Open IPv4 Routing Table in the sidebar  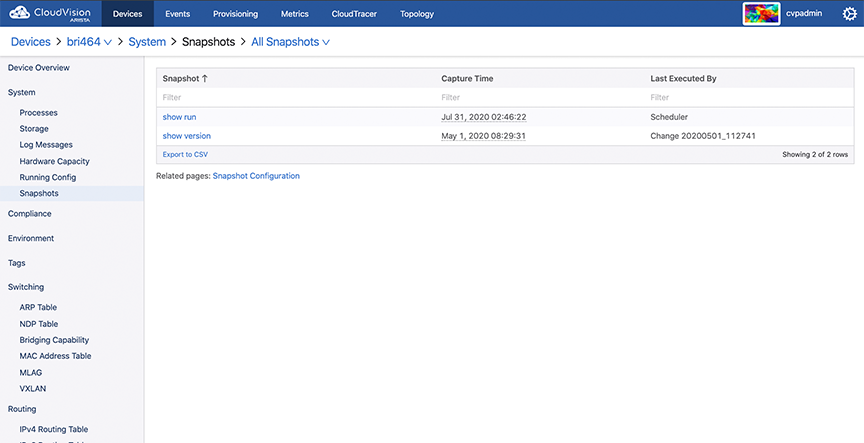[x=53, y=429]
